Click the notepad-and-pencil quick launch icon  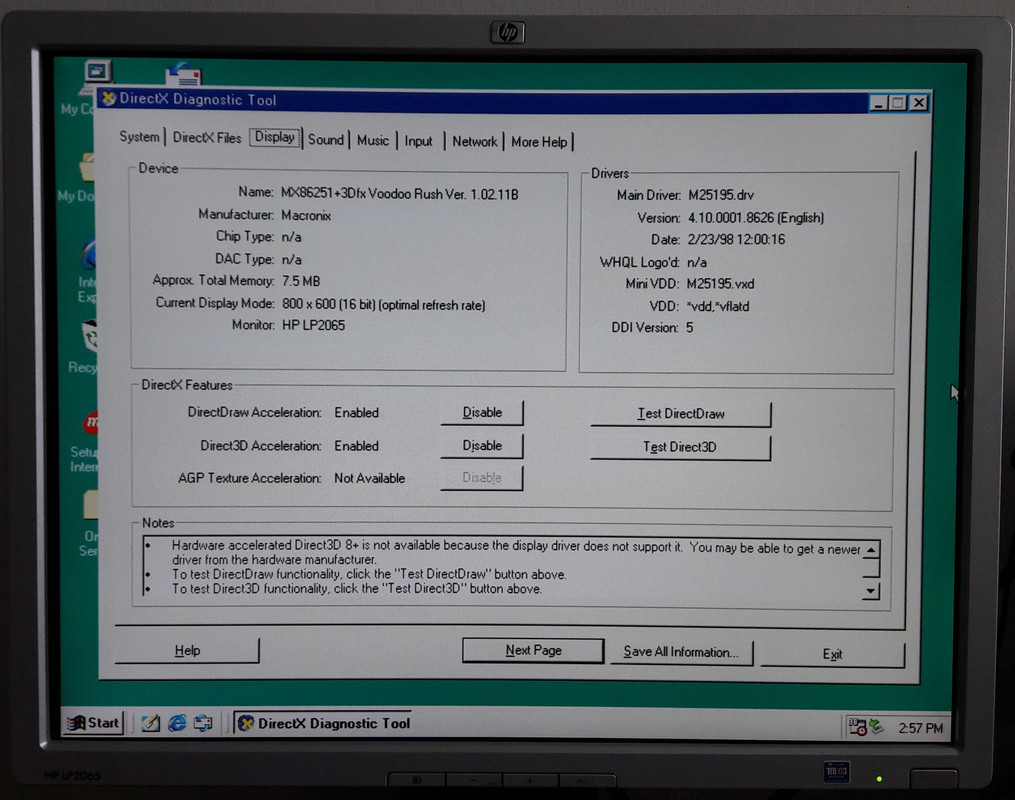151,723
